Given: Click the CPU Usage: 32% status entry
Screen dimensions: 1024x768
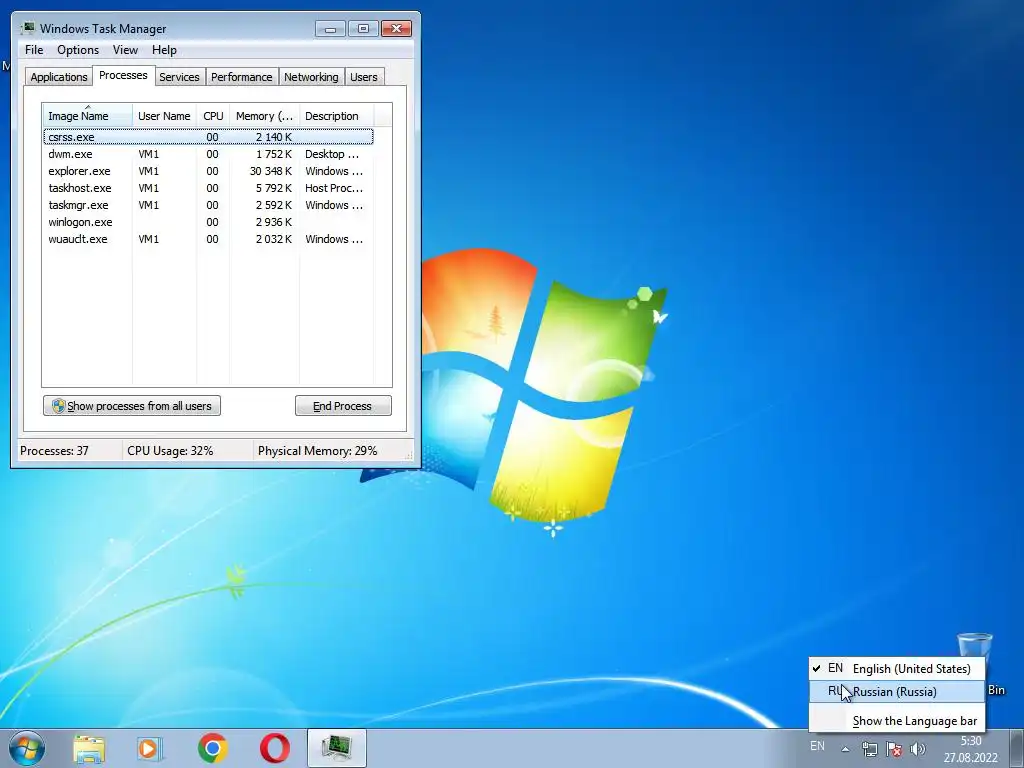Looking at the screenshot, I should (170, 451).
